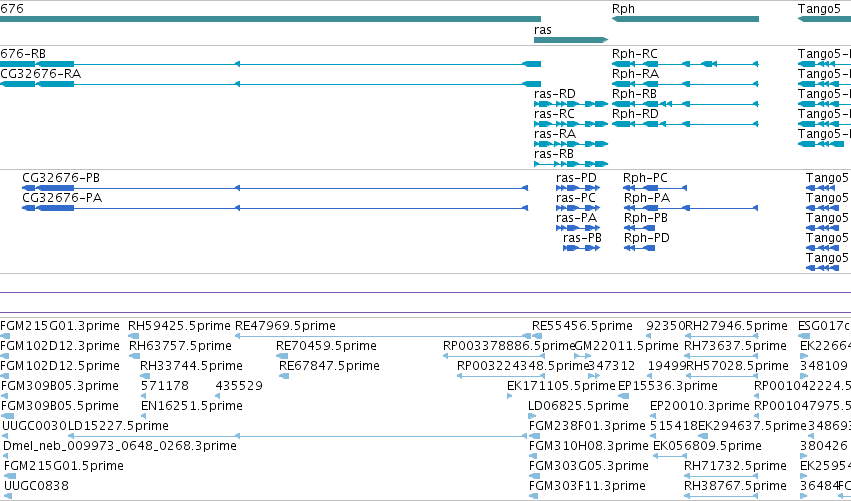Click the Rph-RB transcript label

tap(634, 94)
